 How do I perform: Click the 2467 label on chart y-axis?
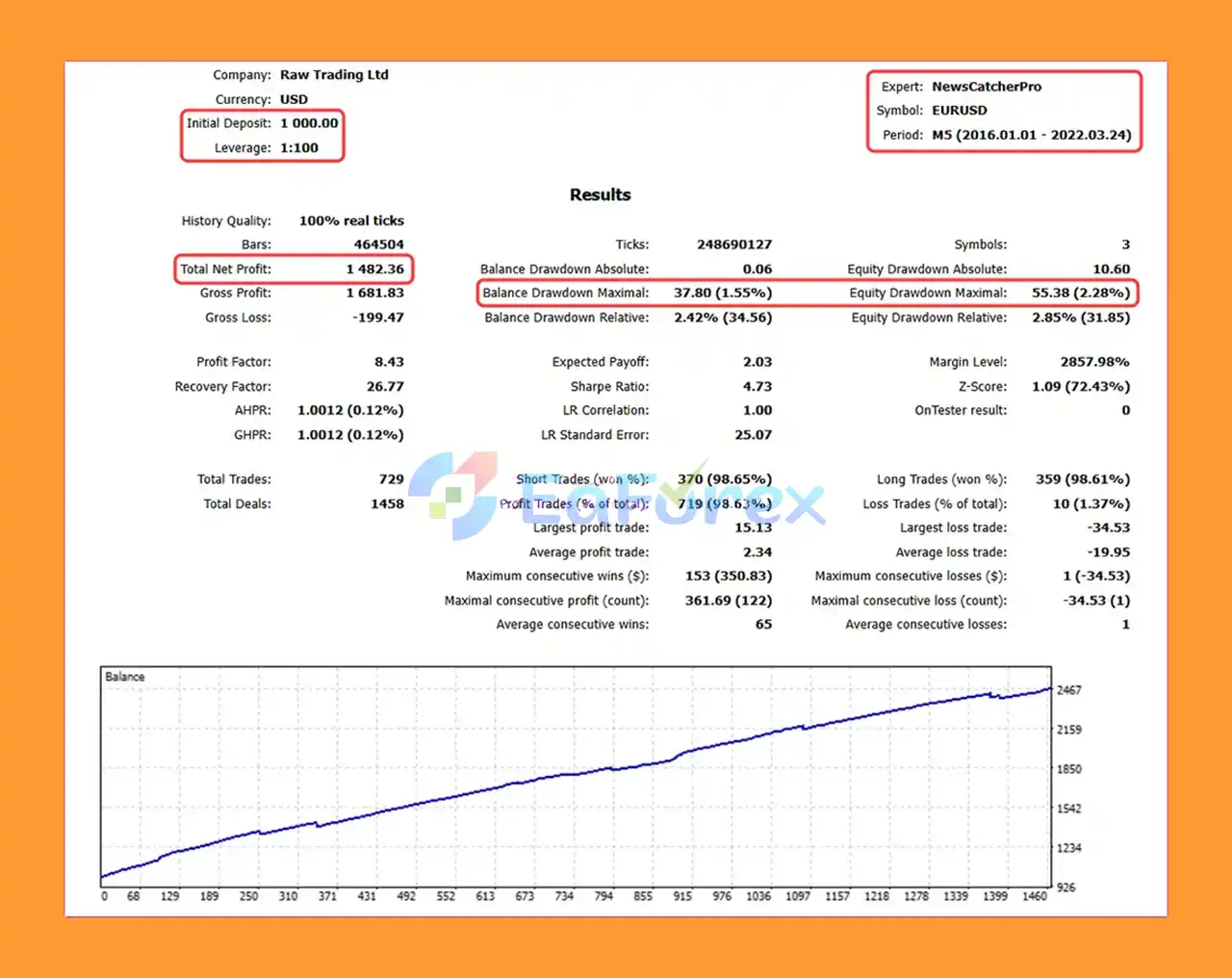click(1068, 690)
